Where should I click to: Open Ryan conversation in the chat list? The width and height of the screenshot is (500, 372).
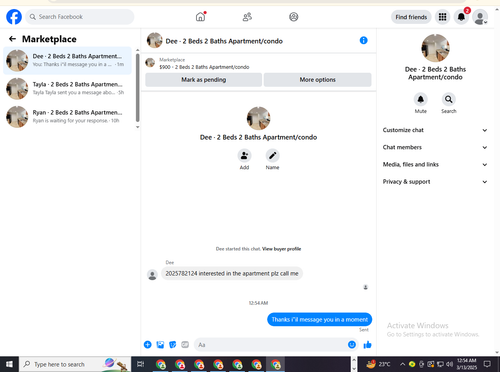coord(68,117)
